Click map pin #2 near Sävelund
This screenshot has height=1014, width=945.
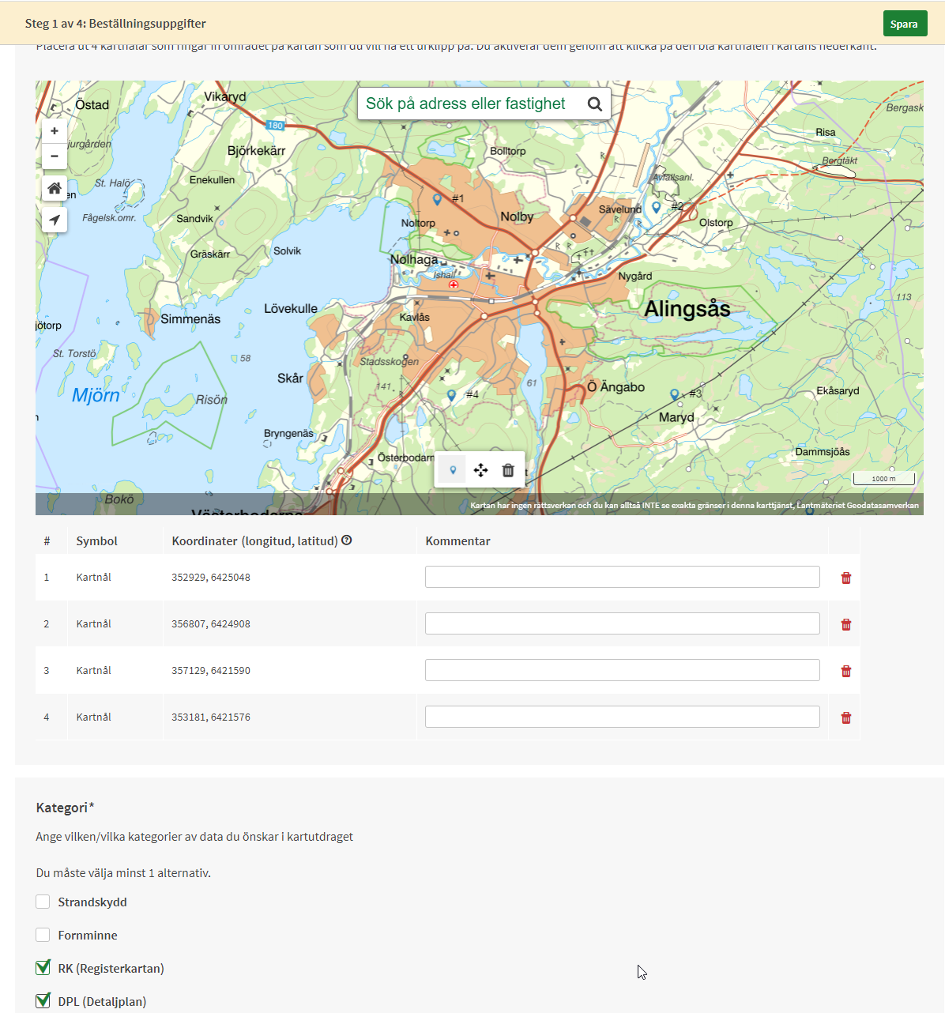point(657,208)
